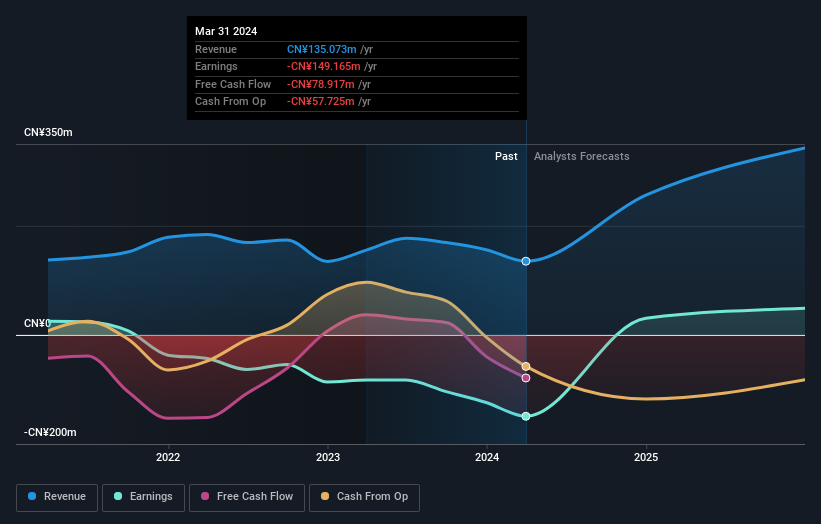The width and height of the screenshot is (821, 524).
Task: Click the 2023 x-axis label
Action: pos(327,458)
